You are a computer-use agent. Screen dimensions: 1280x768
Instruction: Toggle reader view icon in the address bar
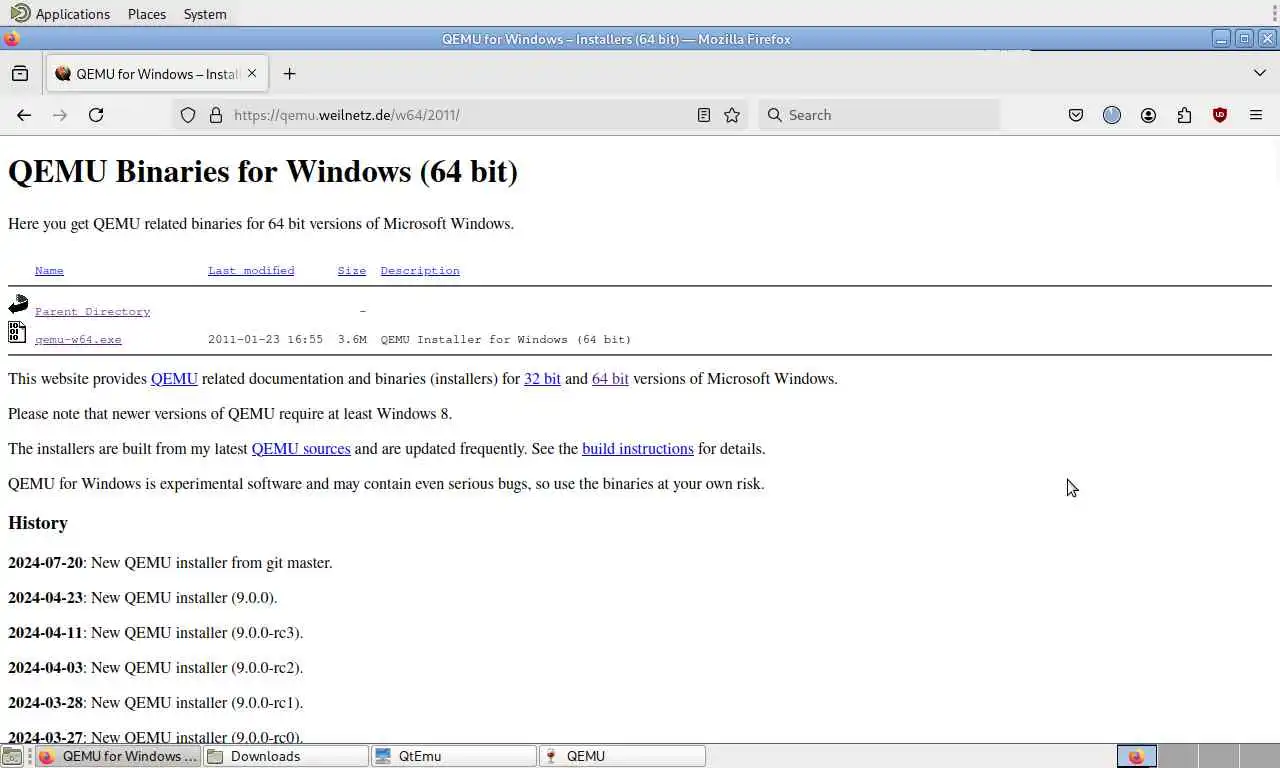tap(704, 115)
